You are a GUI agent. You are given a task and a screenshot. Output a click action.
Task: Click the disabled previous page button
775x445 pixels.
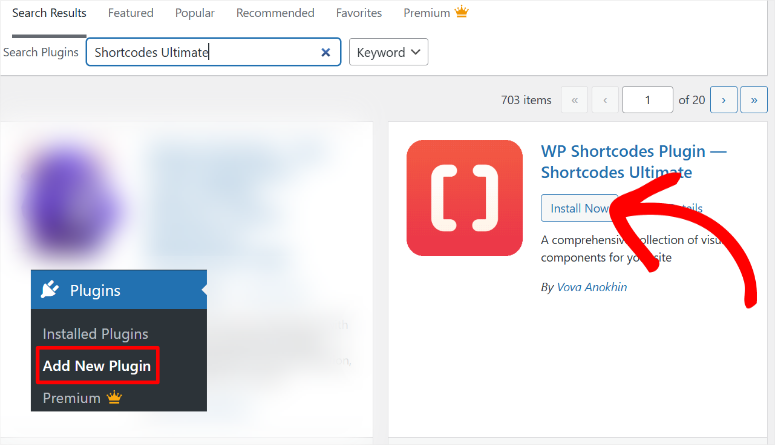coord(605,100)
